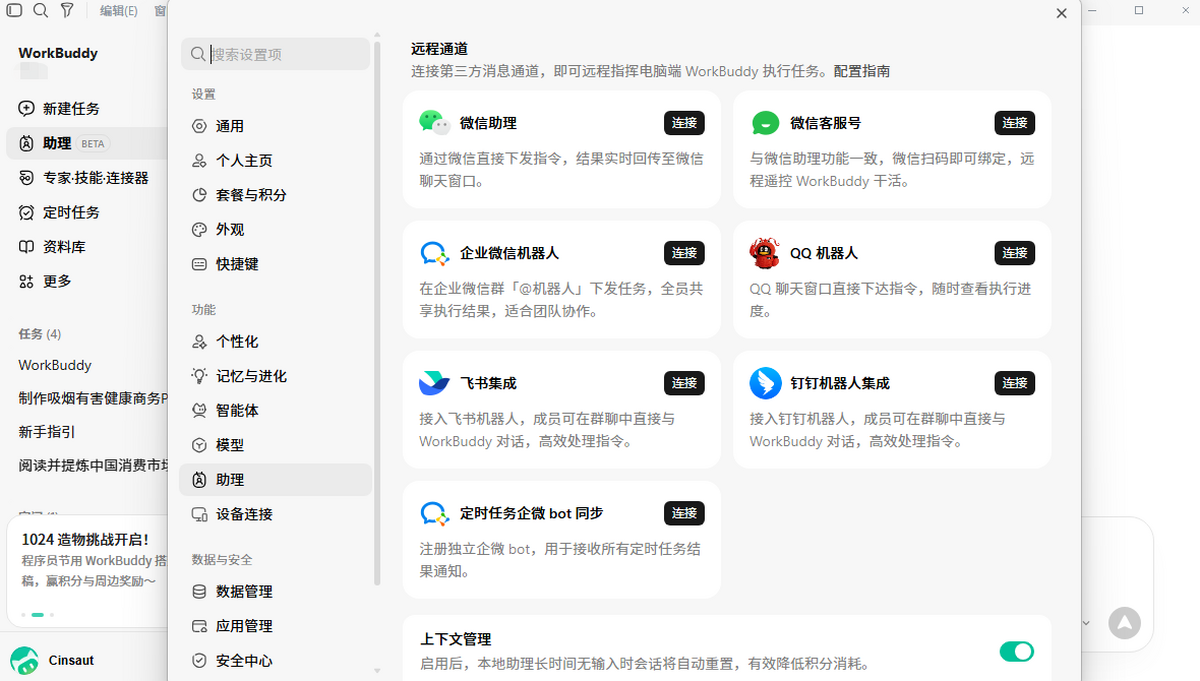Connect the 飞书集成 channel
1200x681 pixels.
click(x=684, y=383)
